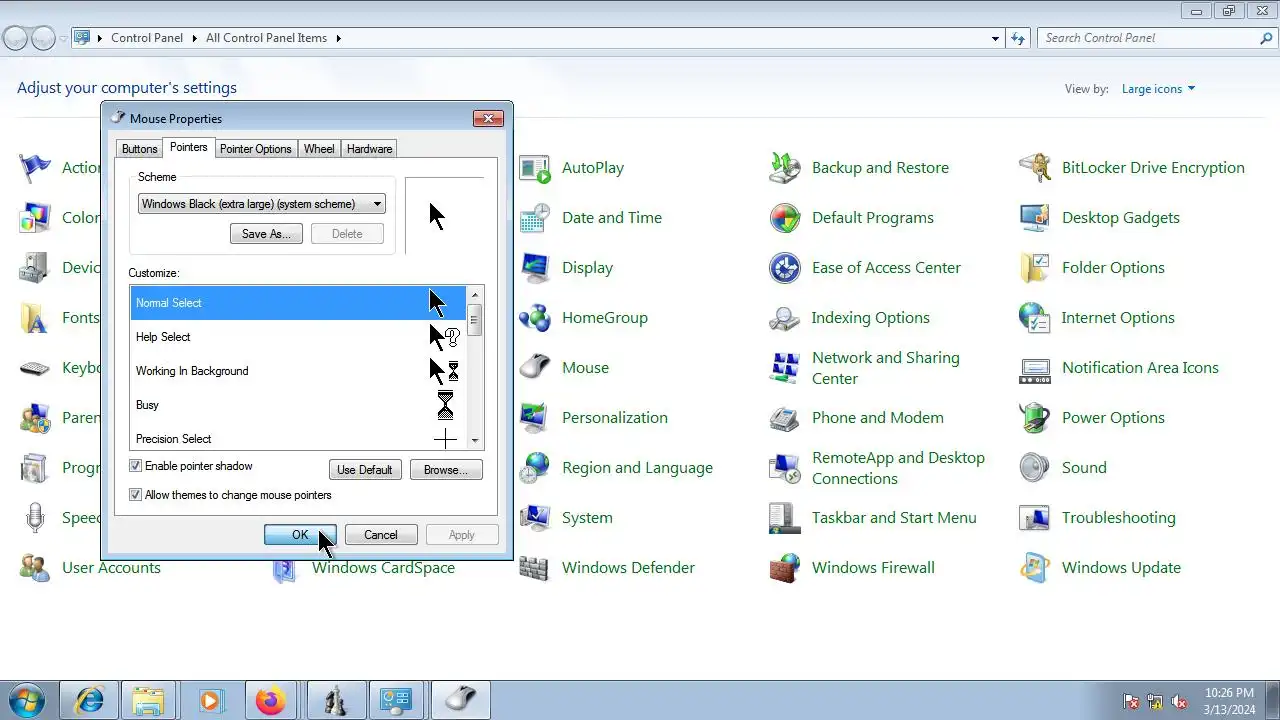Image resolution: width=1280 pixels, height=720 pixels.
Task: Toggle Enable pointer shadow checkbox
Action: (136, 466)
